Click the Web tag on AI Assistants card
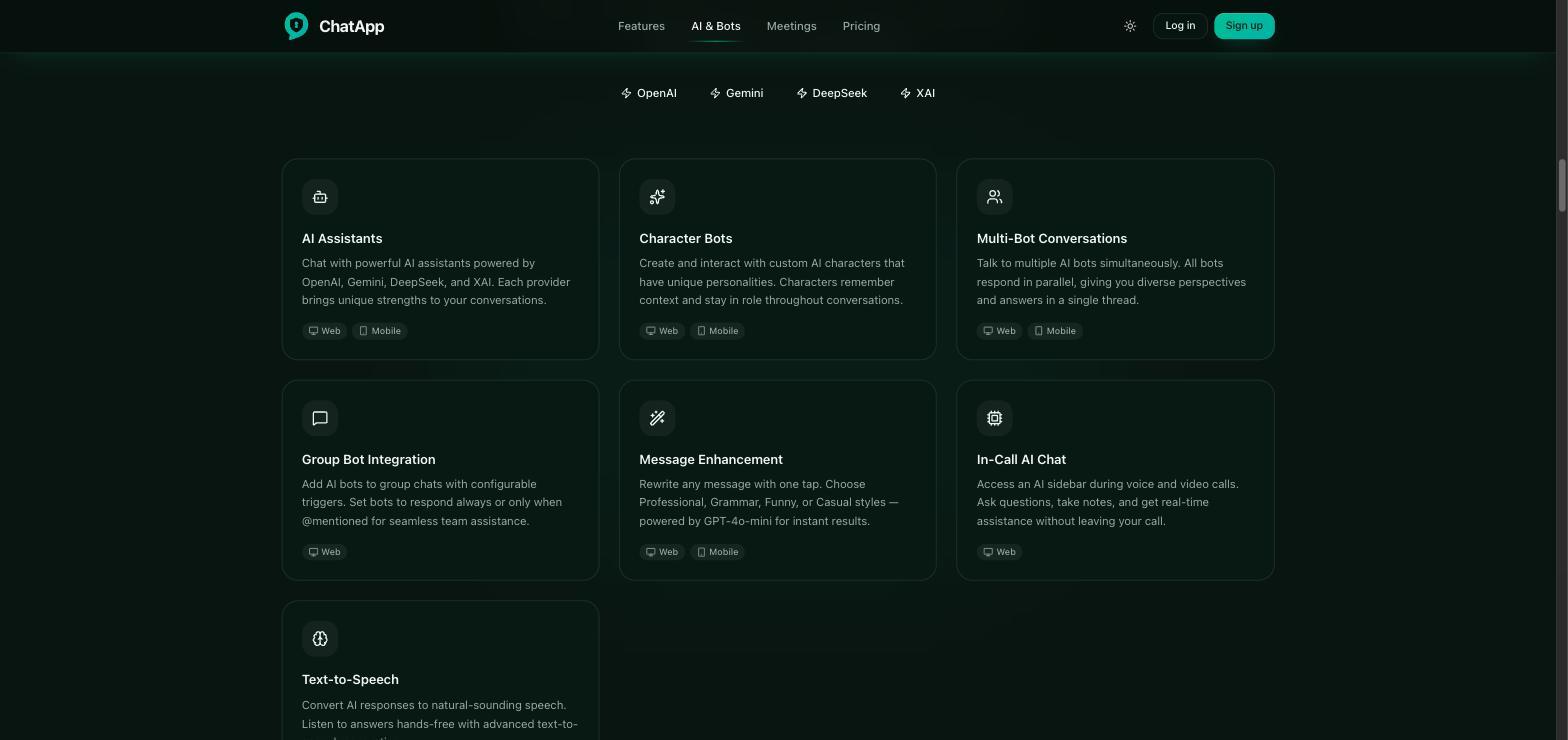The width and height of the screenshot is (1568, 740). [325, 331]
